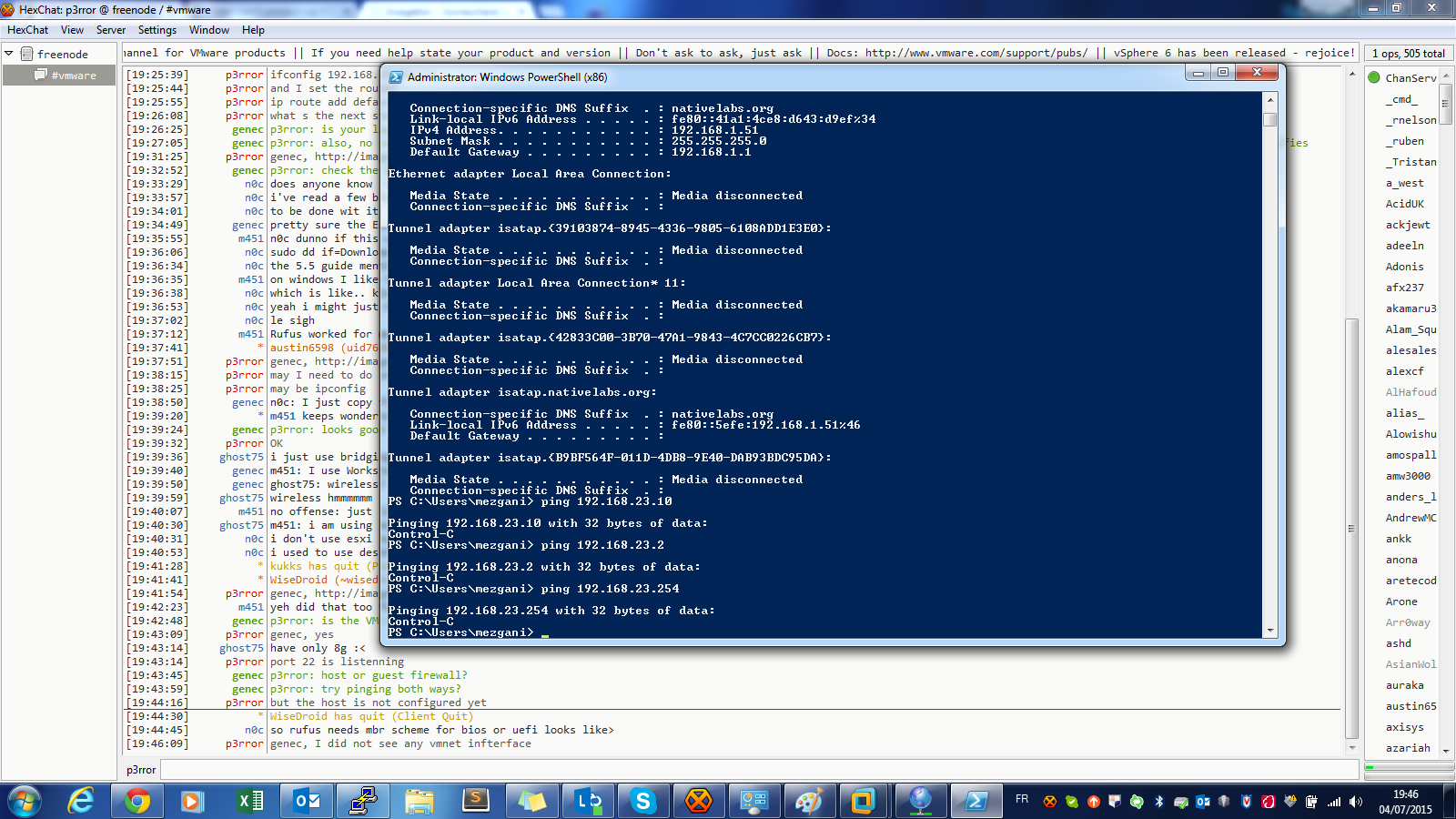1456x819 pixels.
Task: Switch to PowerShell taskbar button
Action: [x=976, y=801]
